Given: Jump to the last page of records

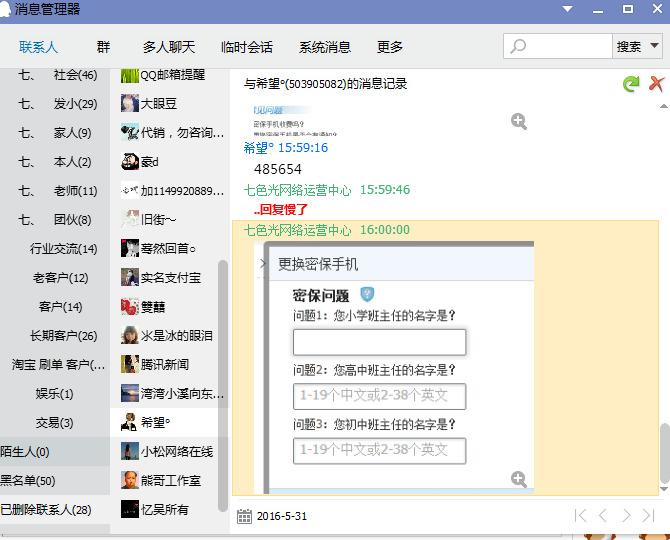Looking at the screenshot, I should (649, 516).
